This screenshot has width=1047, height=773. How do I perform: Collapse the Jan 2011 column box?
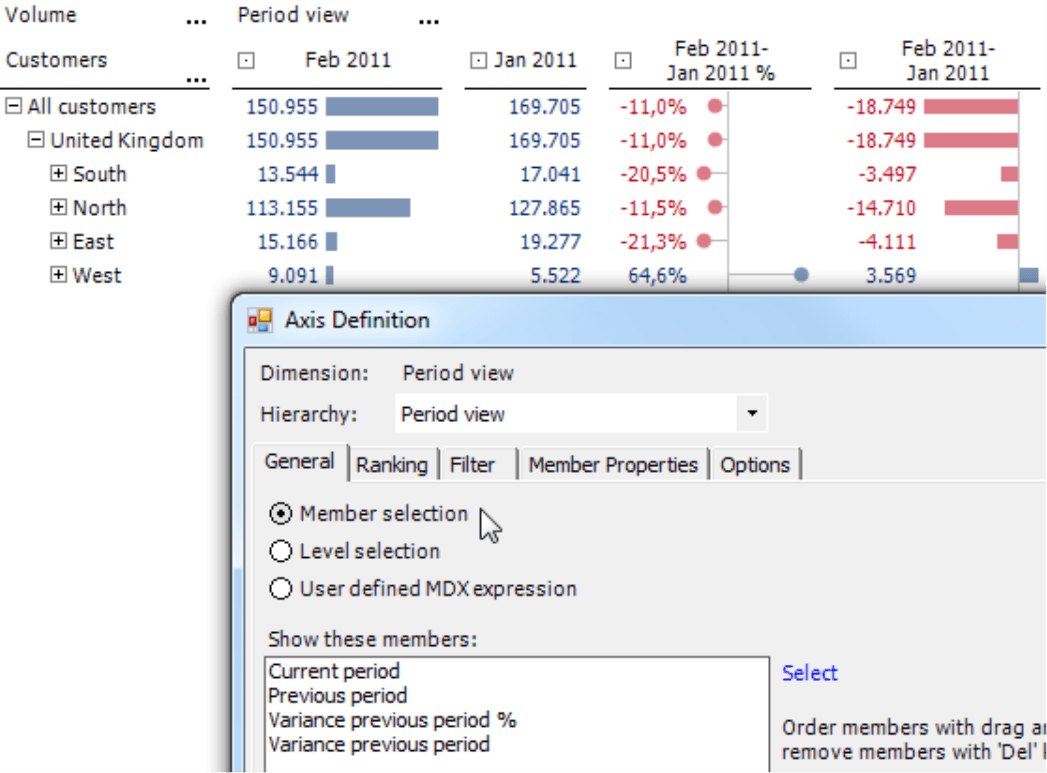coord(479,61)
